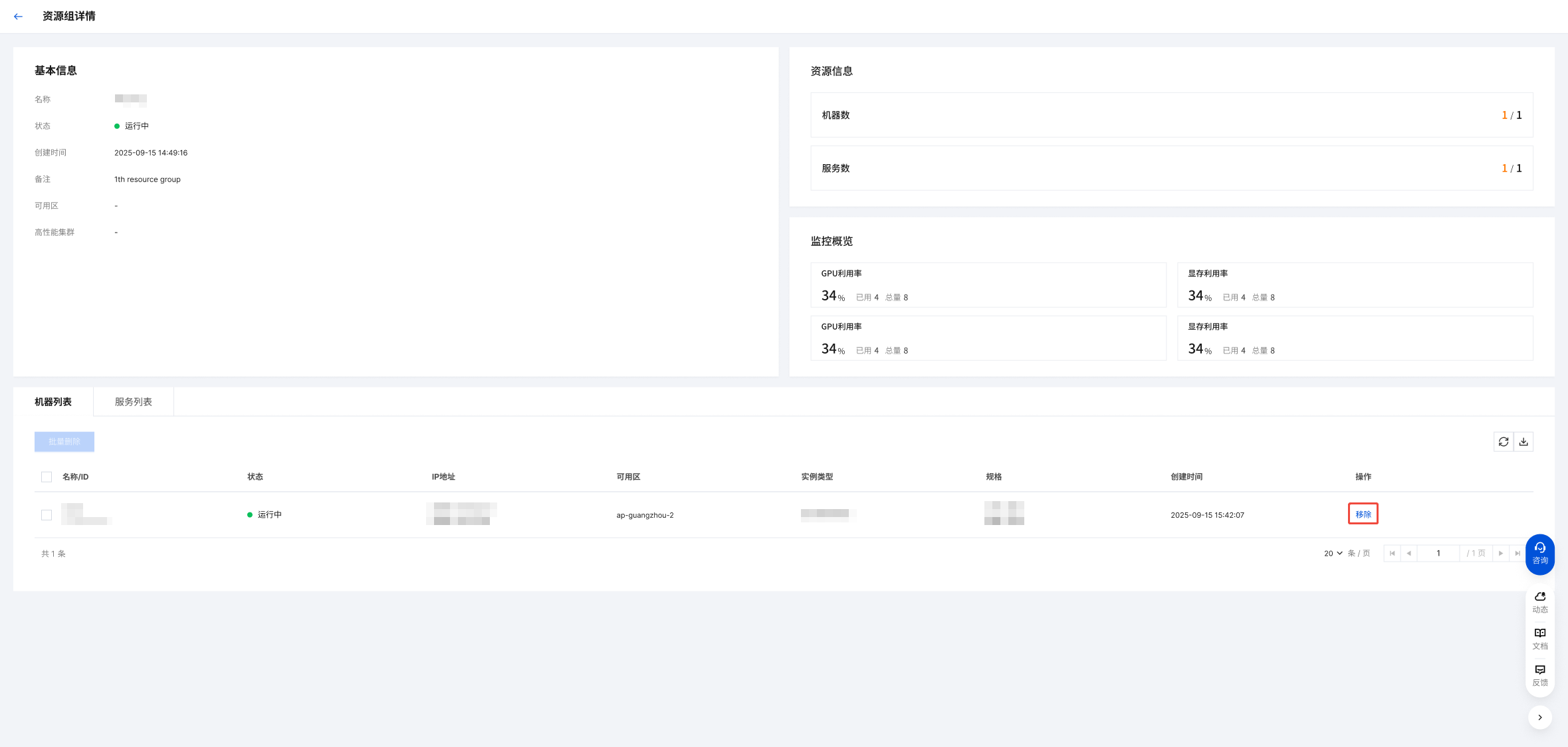The image size is (1568, 747).
Task: Open the 咨询 consultation bubble
Action: pyautogui.click(x=1539, y=554)
